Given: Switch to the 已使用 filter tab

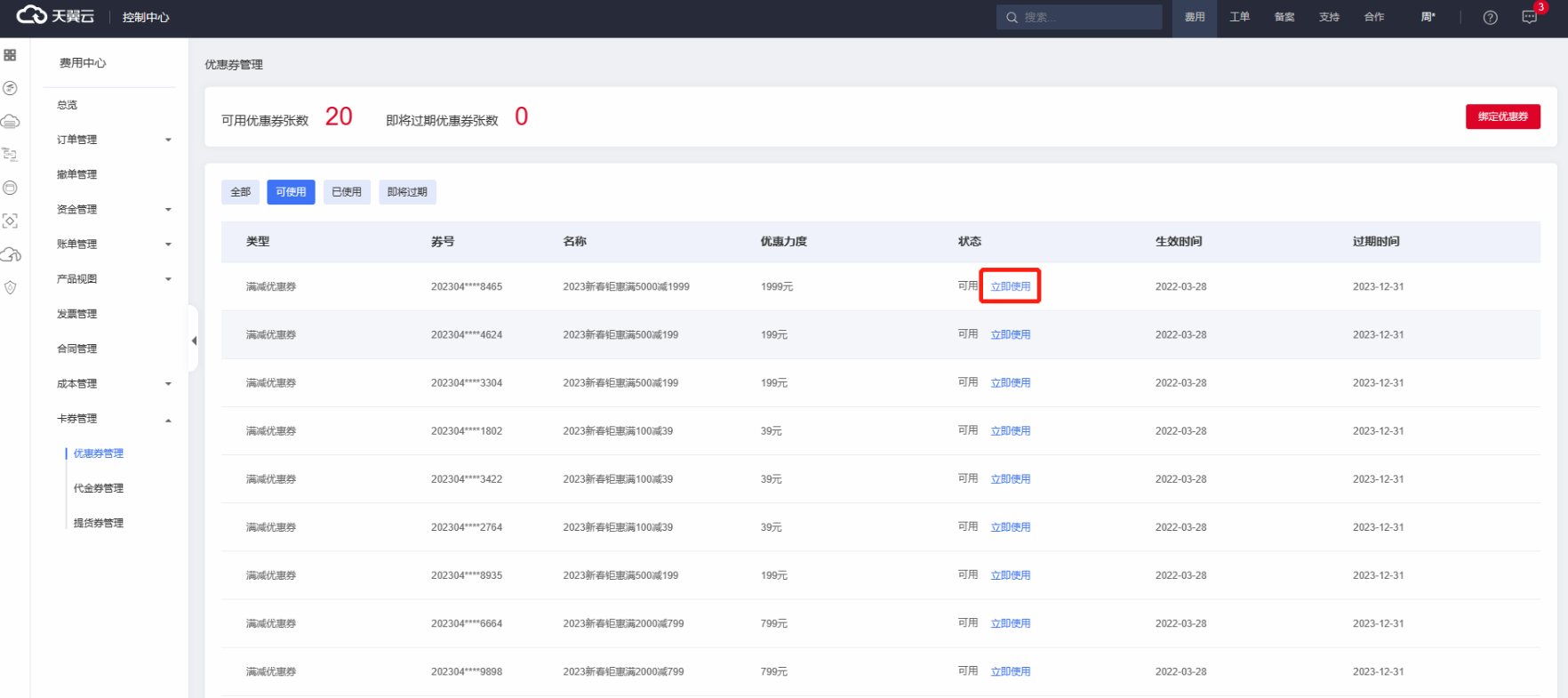Looking at the screenshot, I should coord(347,192).
